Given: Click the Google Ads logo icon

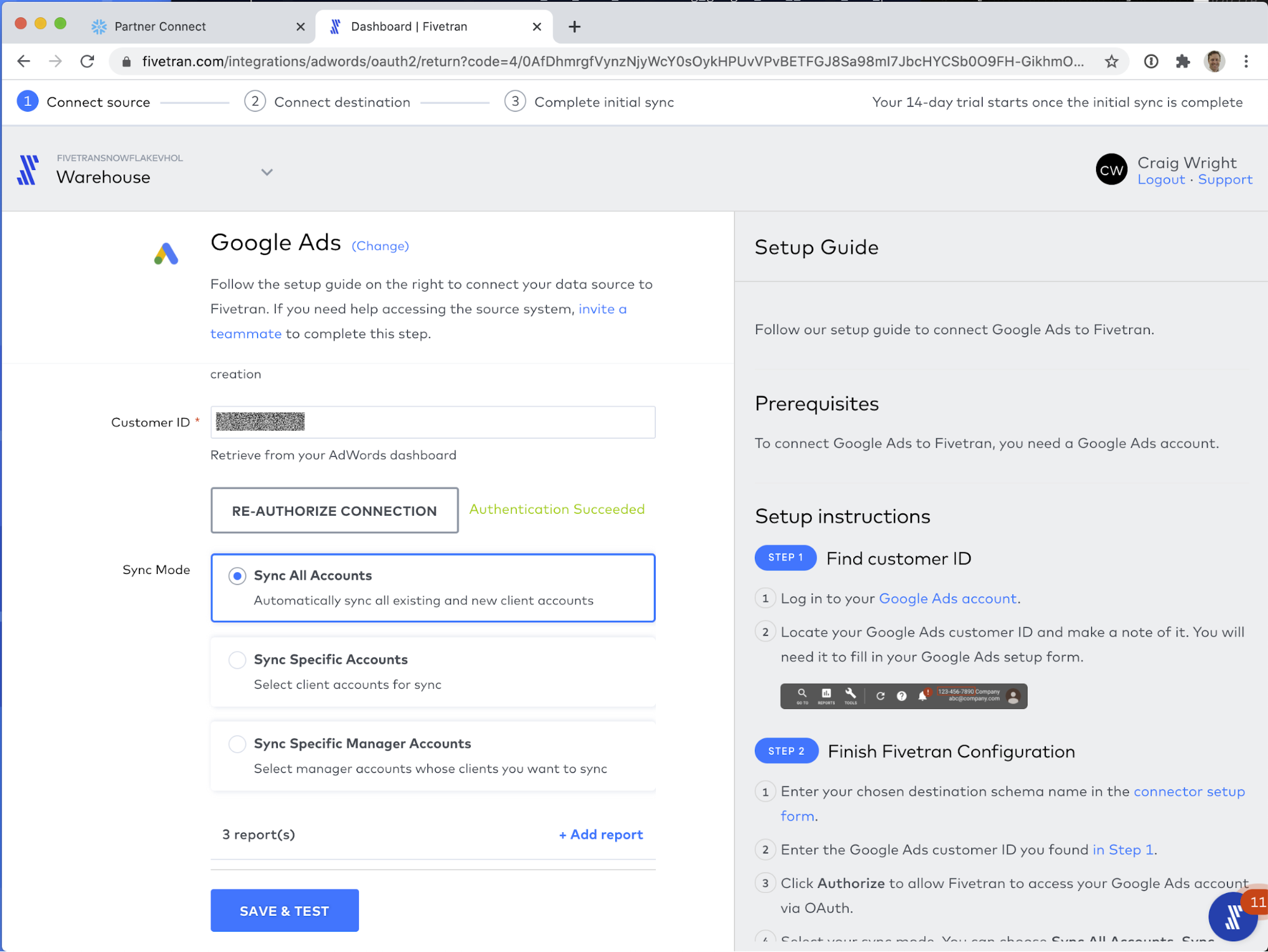Looking at the screenshot, I should (166, 254).
